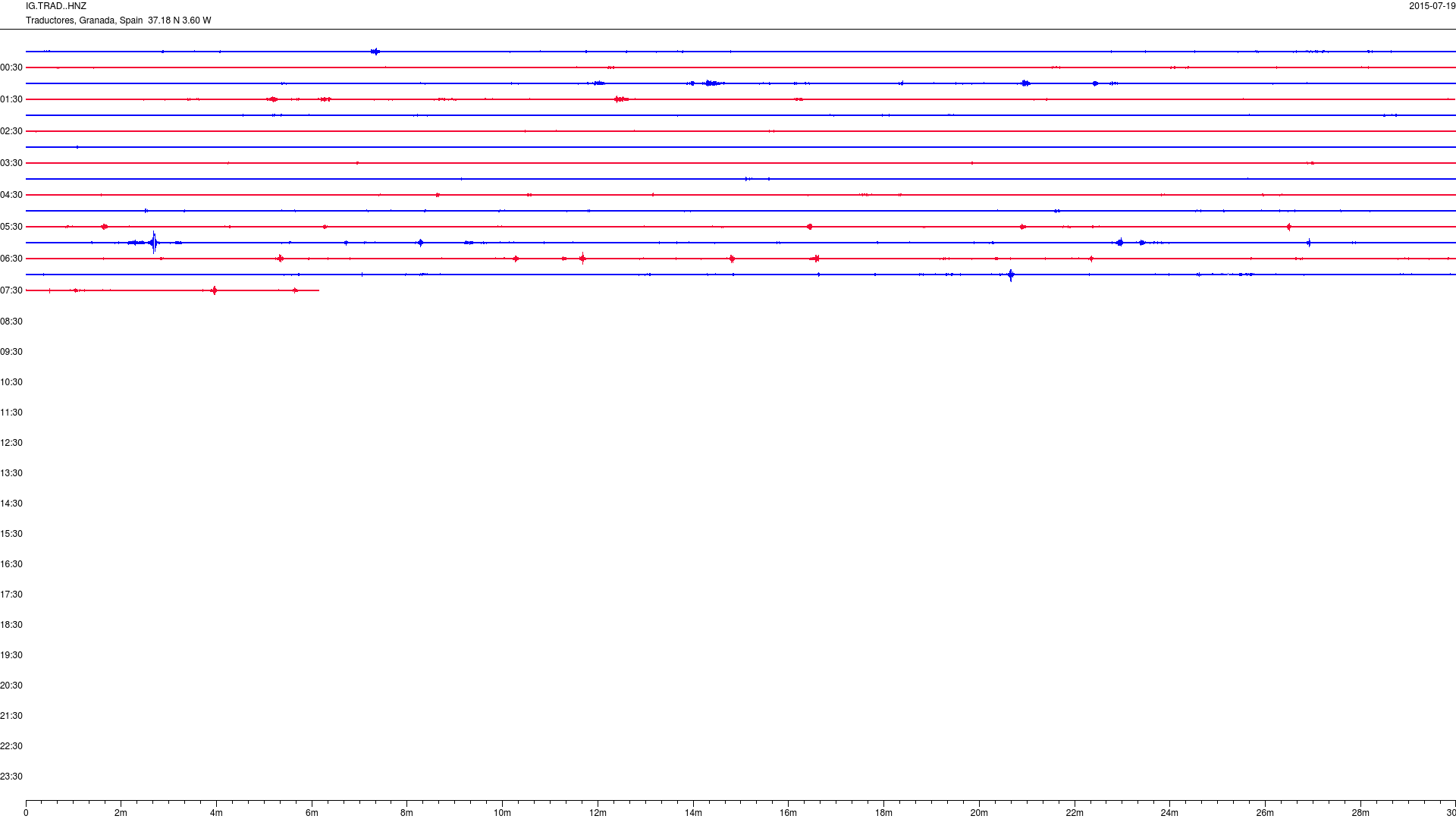Click the 0 origin label on the time axis
1456x819 pixels.
tap(26, 813)
